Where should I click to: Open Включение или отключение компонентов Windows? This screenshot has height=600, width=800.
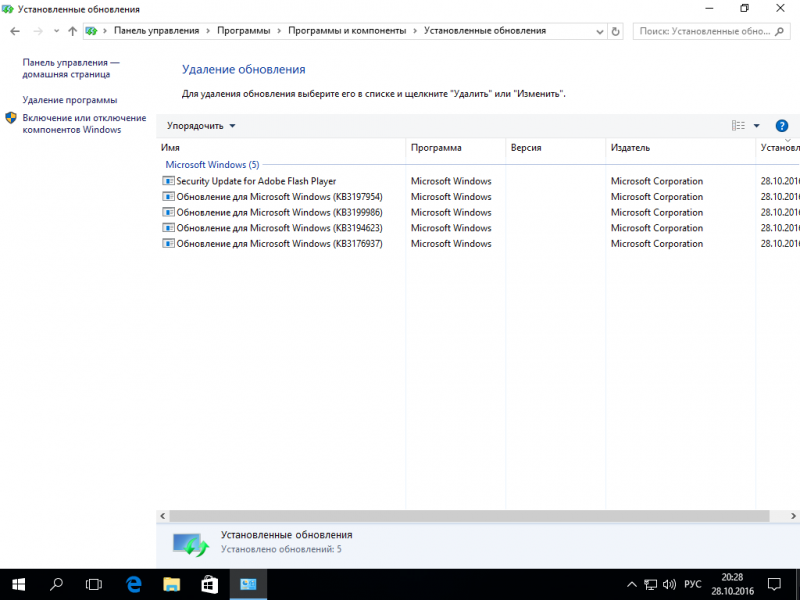tap(84, 124)
